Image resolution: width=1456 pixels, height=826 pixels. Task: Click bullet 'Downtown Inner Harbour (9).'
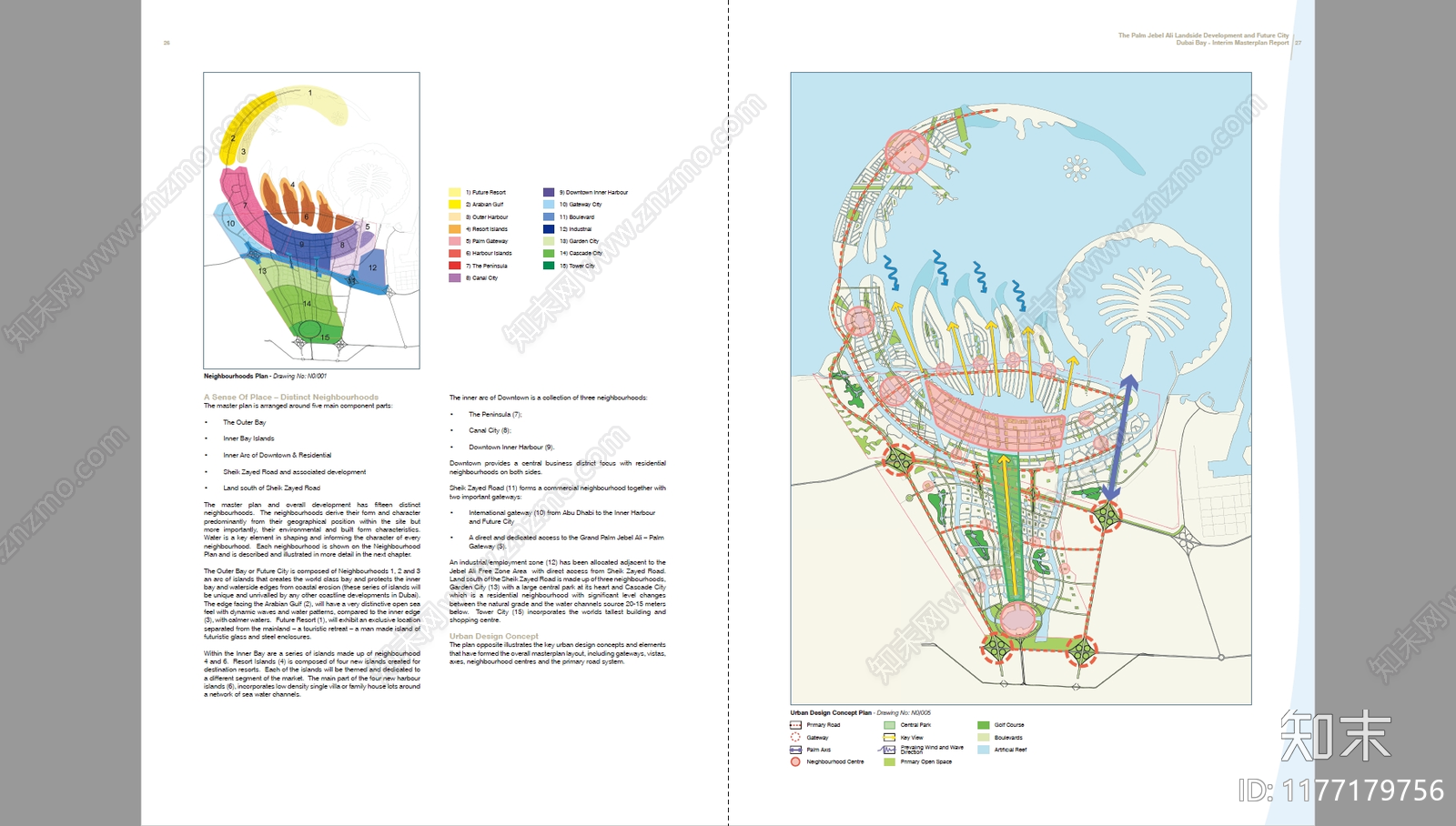pyautogui.click(x=511, y=448)
